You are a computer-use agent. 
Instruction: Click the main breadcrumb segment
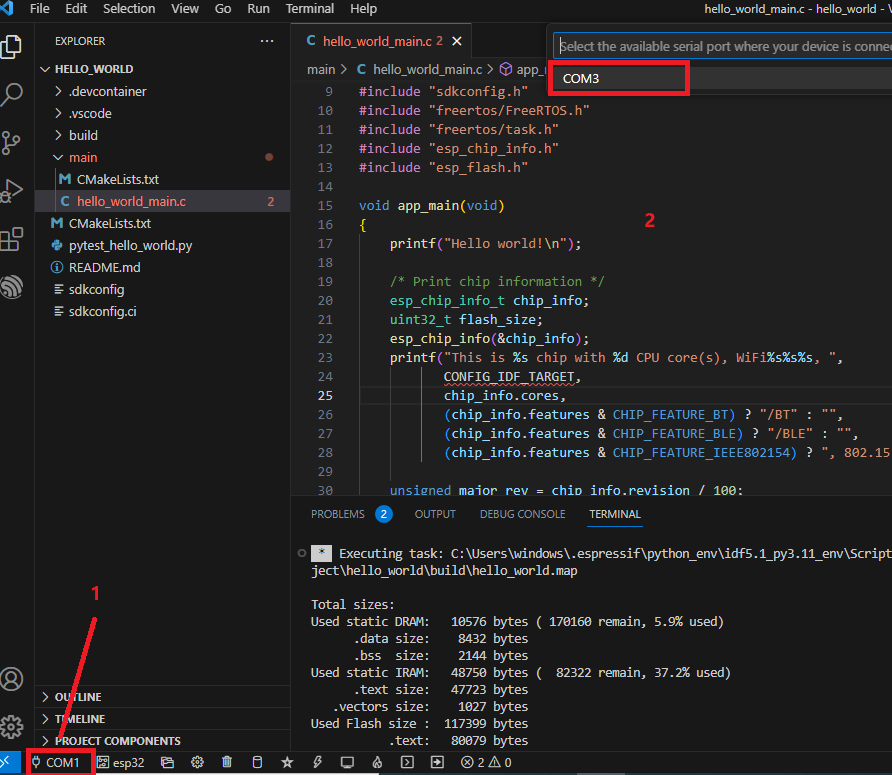321,69
